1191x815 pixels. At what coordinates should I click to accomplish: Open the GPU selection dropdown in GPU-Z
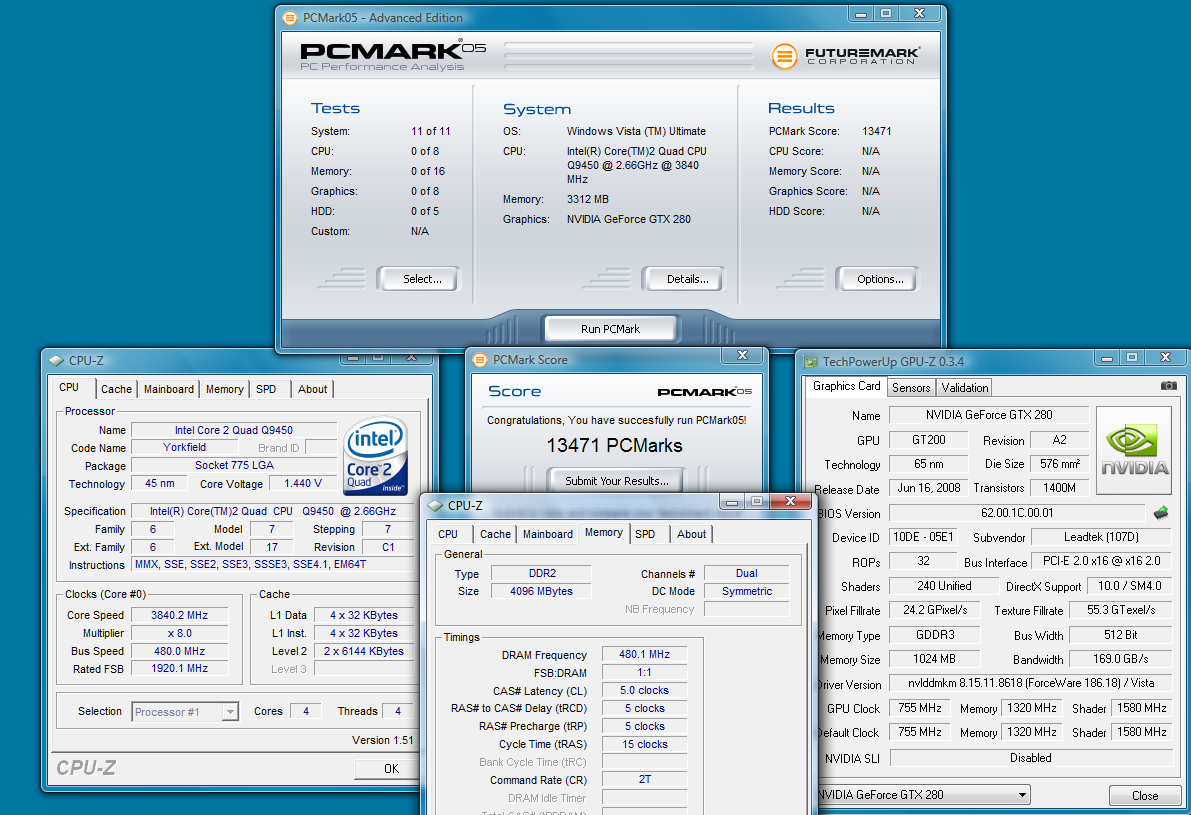point(1022,794)
